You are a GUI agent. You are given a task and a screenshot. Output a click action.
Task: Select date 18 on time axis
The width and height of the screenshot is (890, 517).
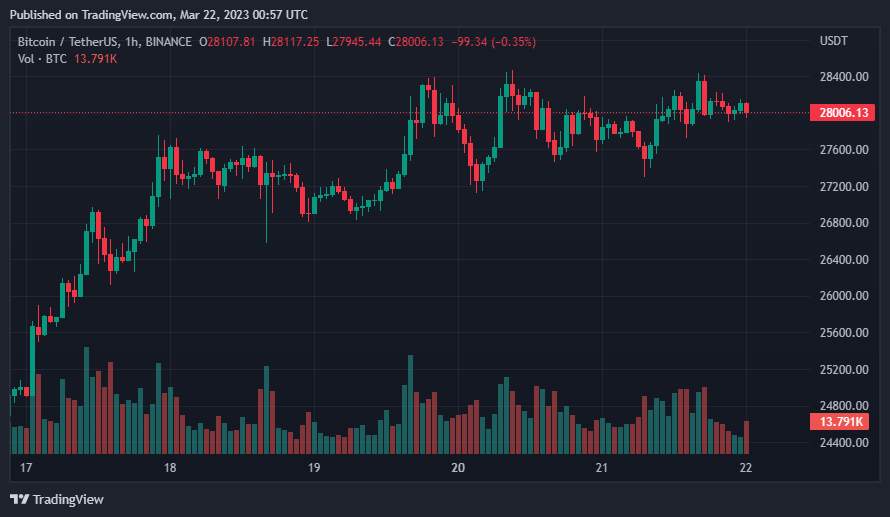(170, 468)
